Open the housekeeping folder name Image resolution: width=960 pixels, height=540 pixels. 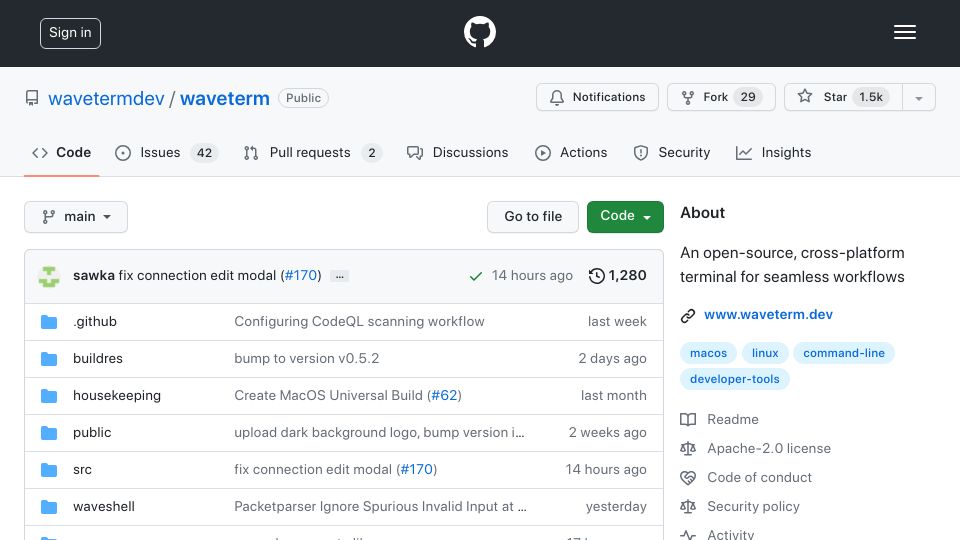click(117, 396)
